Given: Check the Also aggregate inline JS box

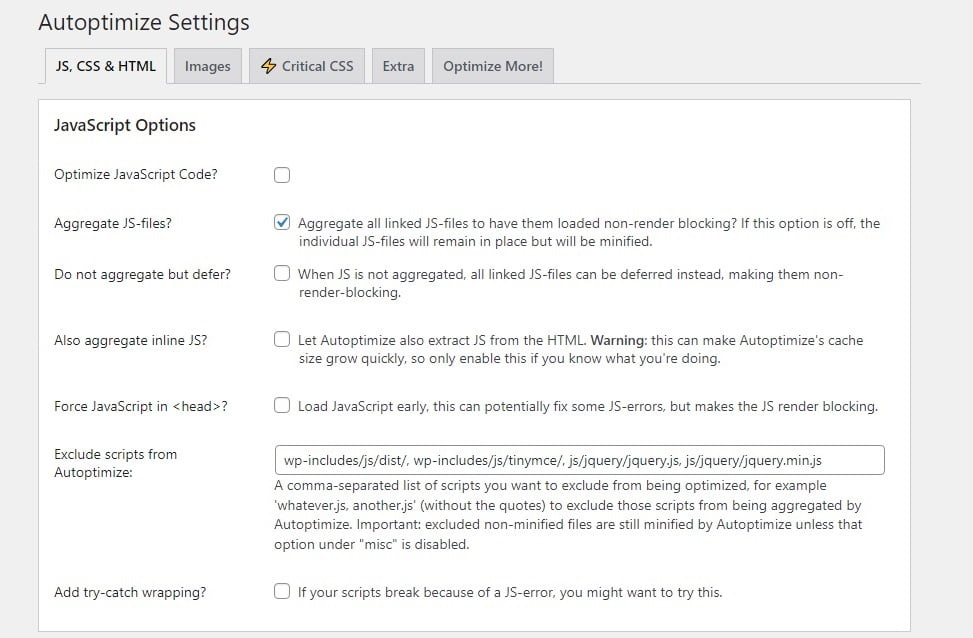Looking at the screenshot, I should coord(281,339).
